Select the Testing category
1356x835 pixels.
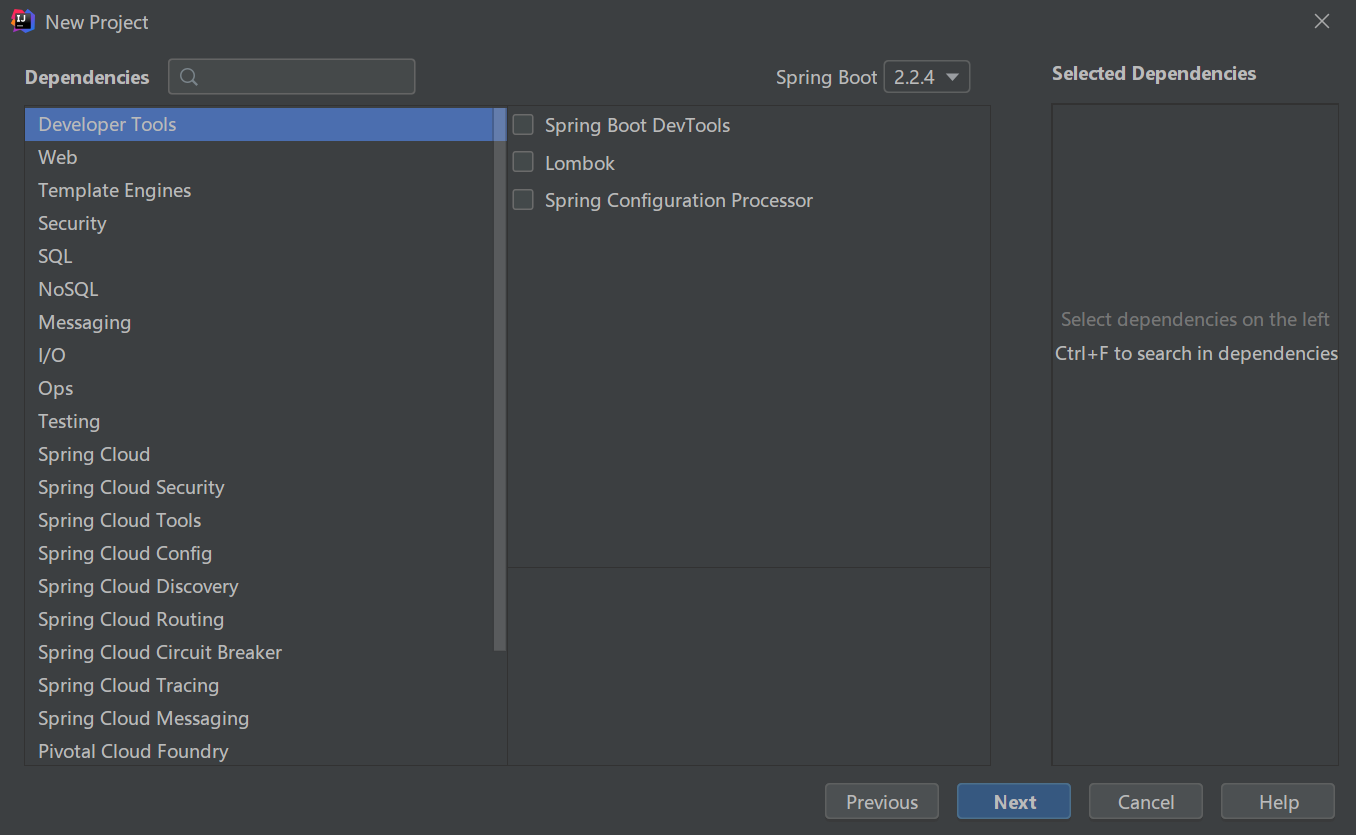point(69,421)
